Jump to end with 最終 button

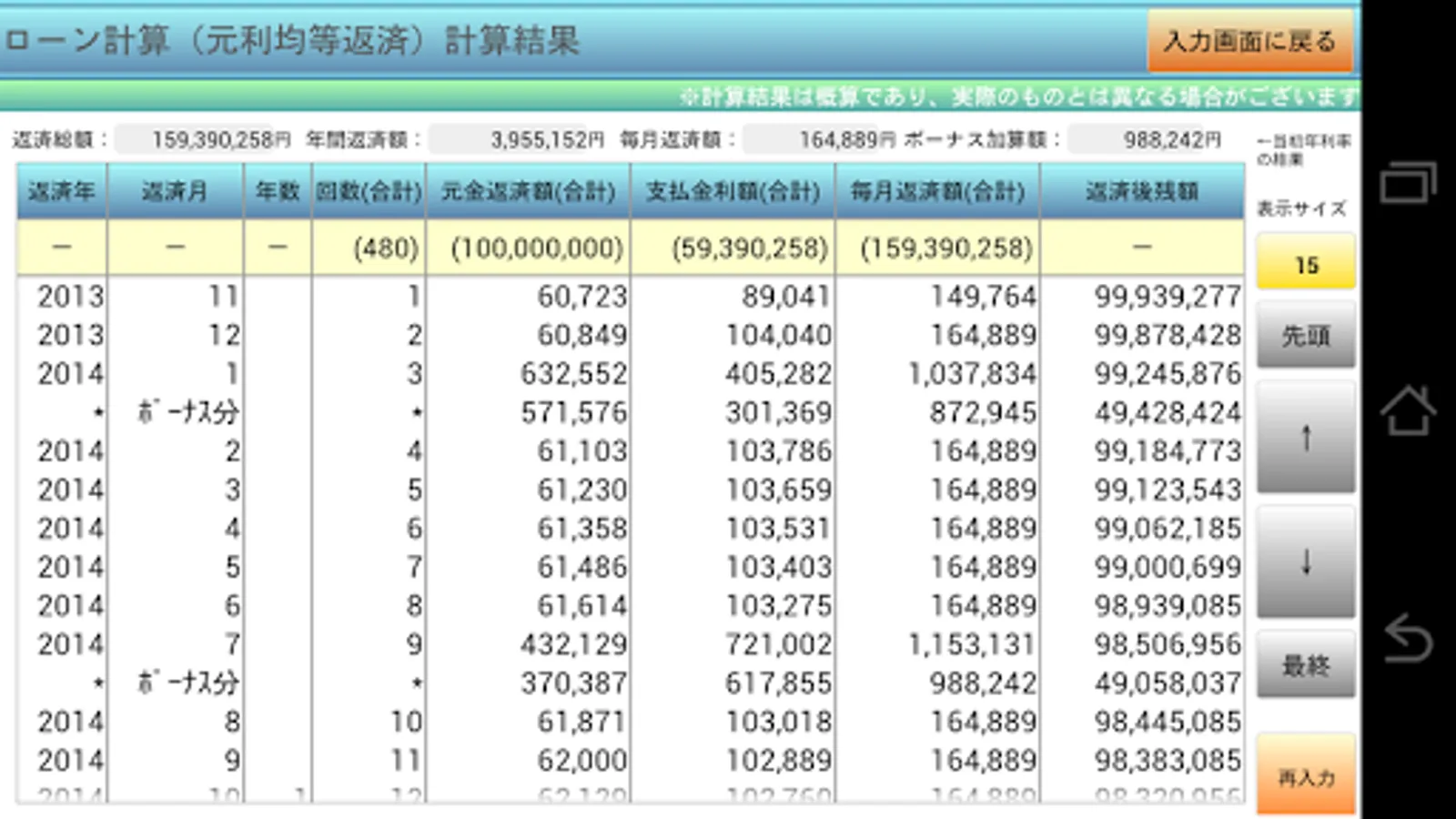[x=1306, y=665]
